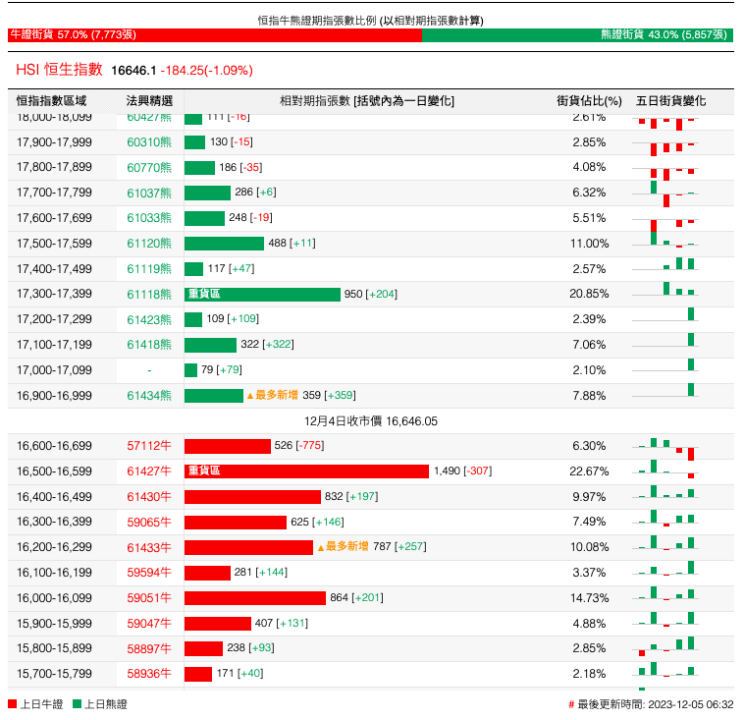
Task: Click the five-day chart for 15,800-15,899
Action: [x=665, y=647]
